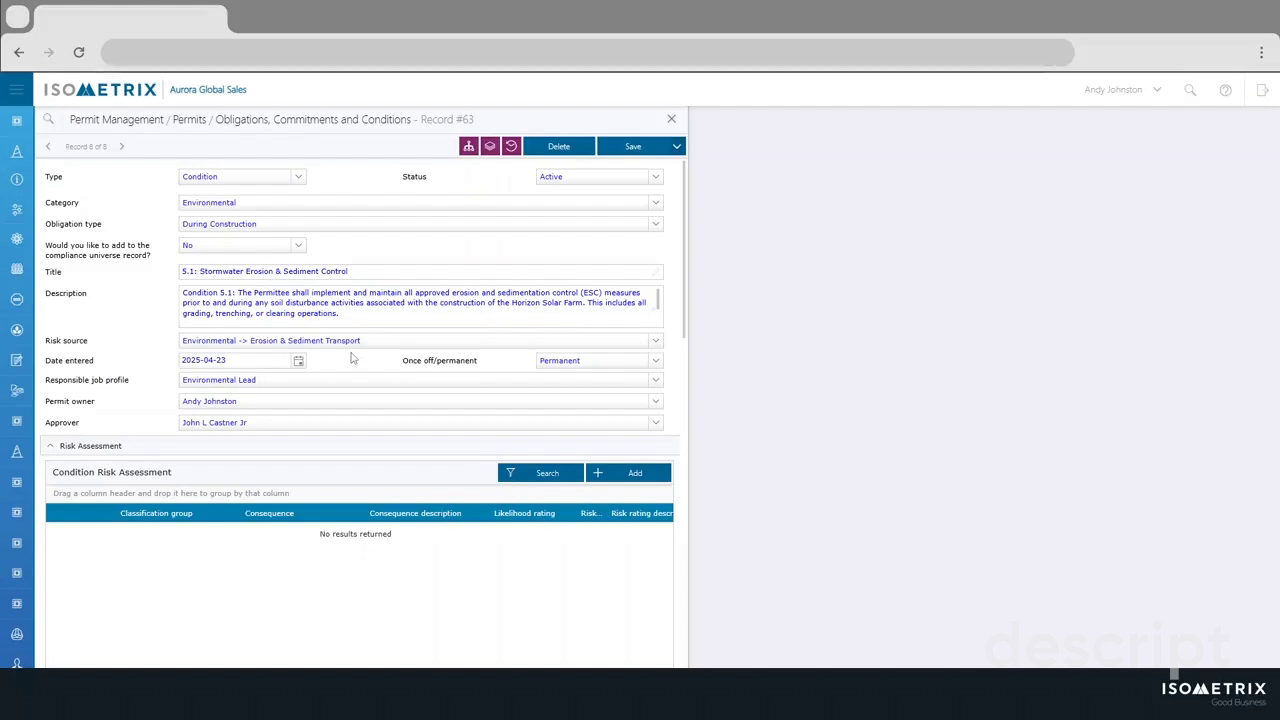The height and width of the screenshot is (720, 1280).
Task: Open Obligations, Commitments and Conditions breadcrumb
Action: pyautogui.click(x=313, y=119)
